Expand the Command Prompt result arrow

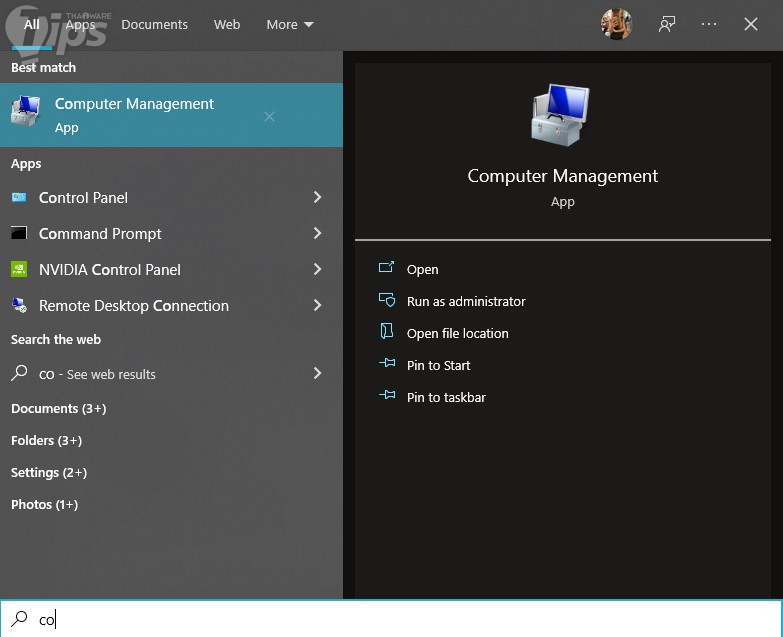pos(317,233)
